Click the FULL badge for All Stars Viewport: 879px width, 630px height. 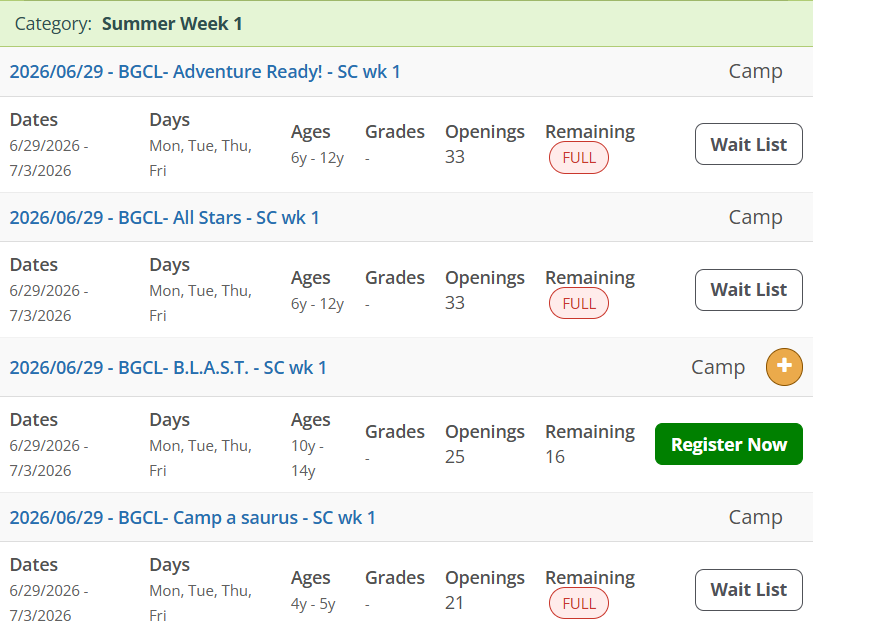point(579,304)
